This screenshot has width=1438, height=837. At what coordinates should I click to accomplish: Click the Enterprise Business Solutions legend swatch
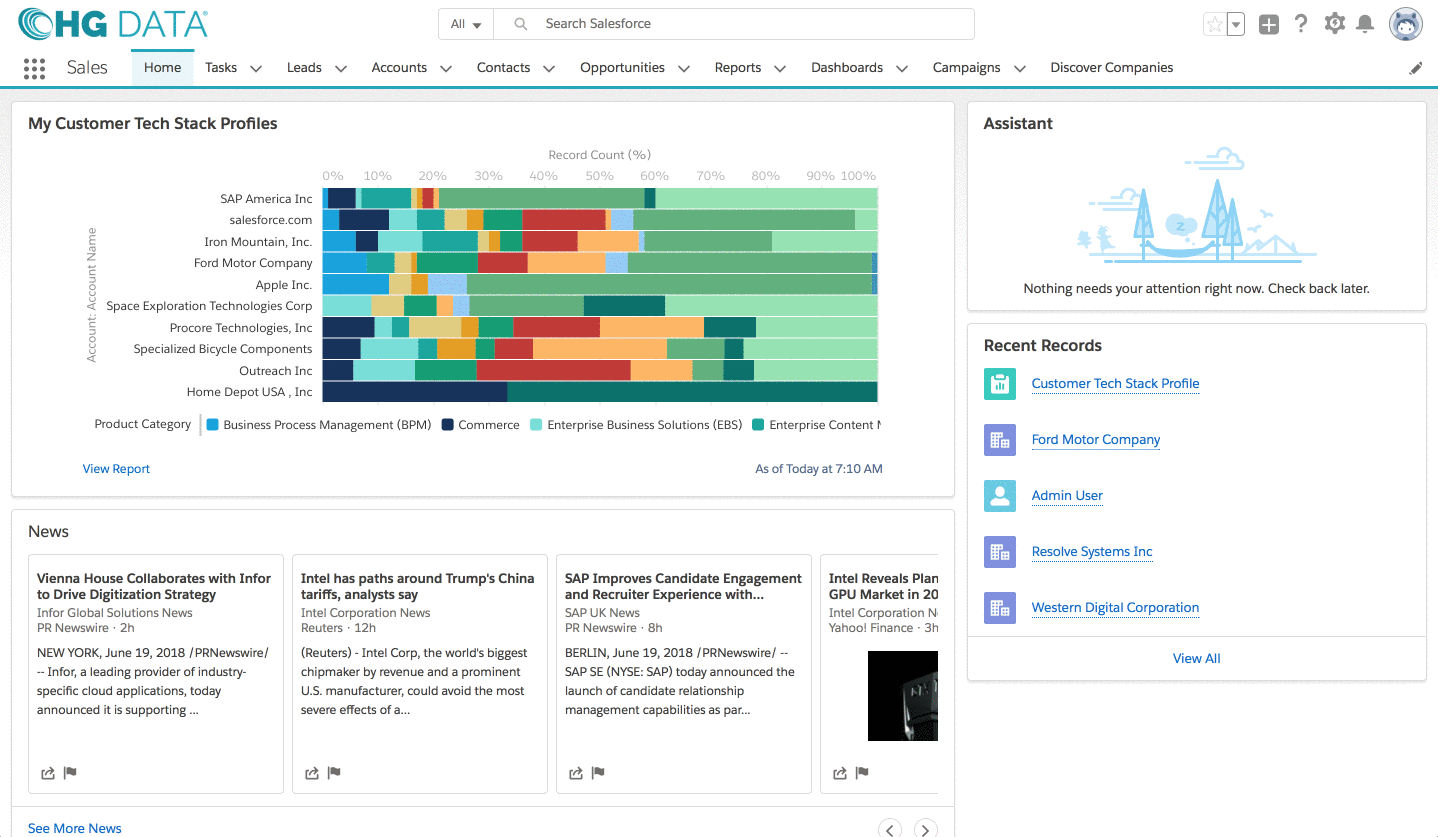click(536, 425)
